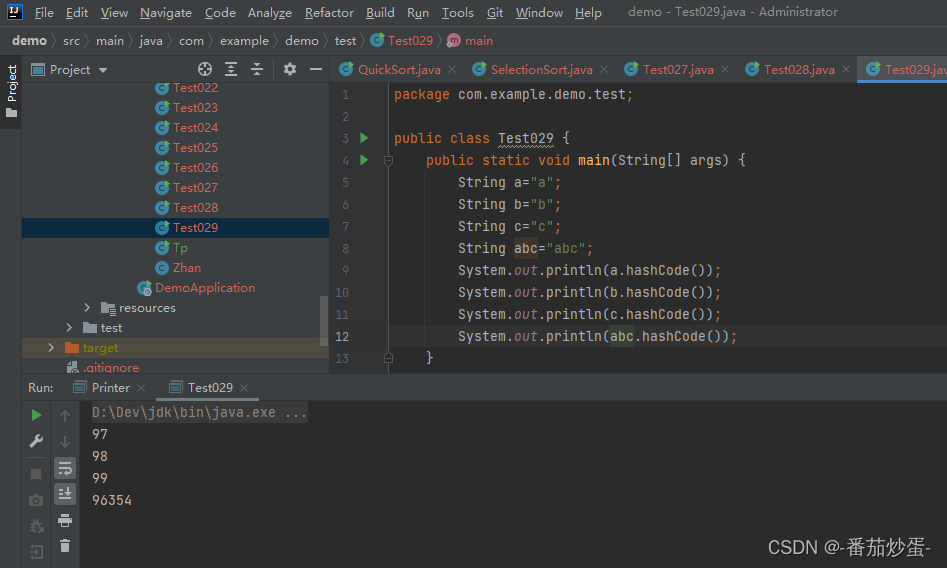Screen dimensions: 947x568
Task: Click console output line 96354
Action: (112, 500)
